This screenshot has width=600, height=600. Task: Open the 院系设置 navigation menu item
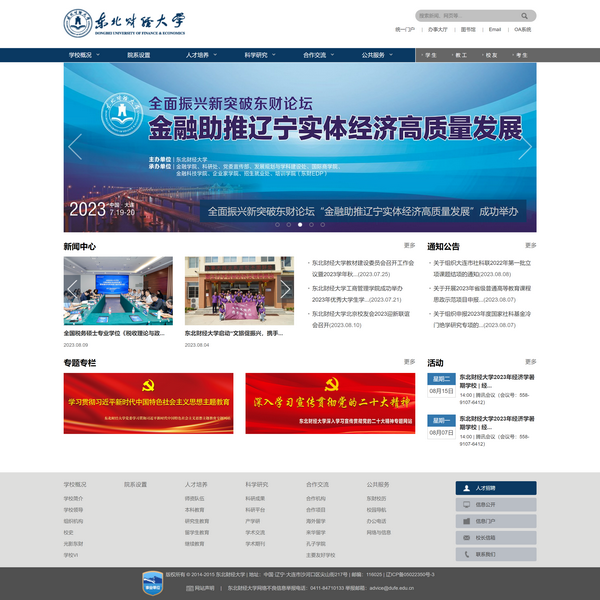click(x=139, y=55)
